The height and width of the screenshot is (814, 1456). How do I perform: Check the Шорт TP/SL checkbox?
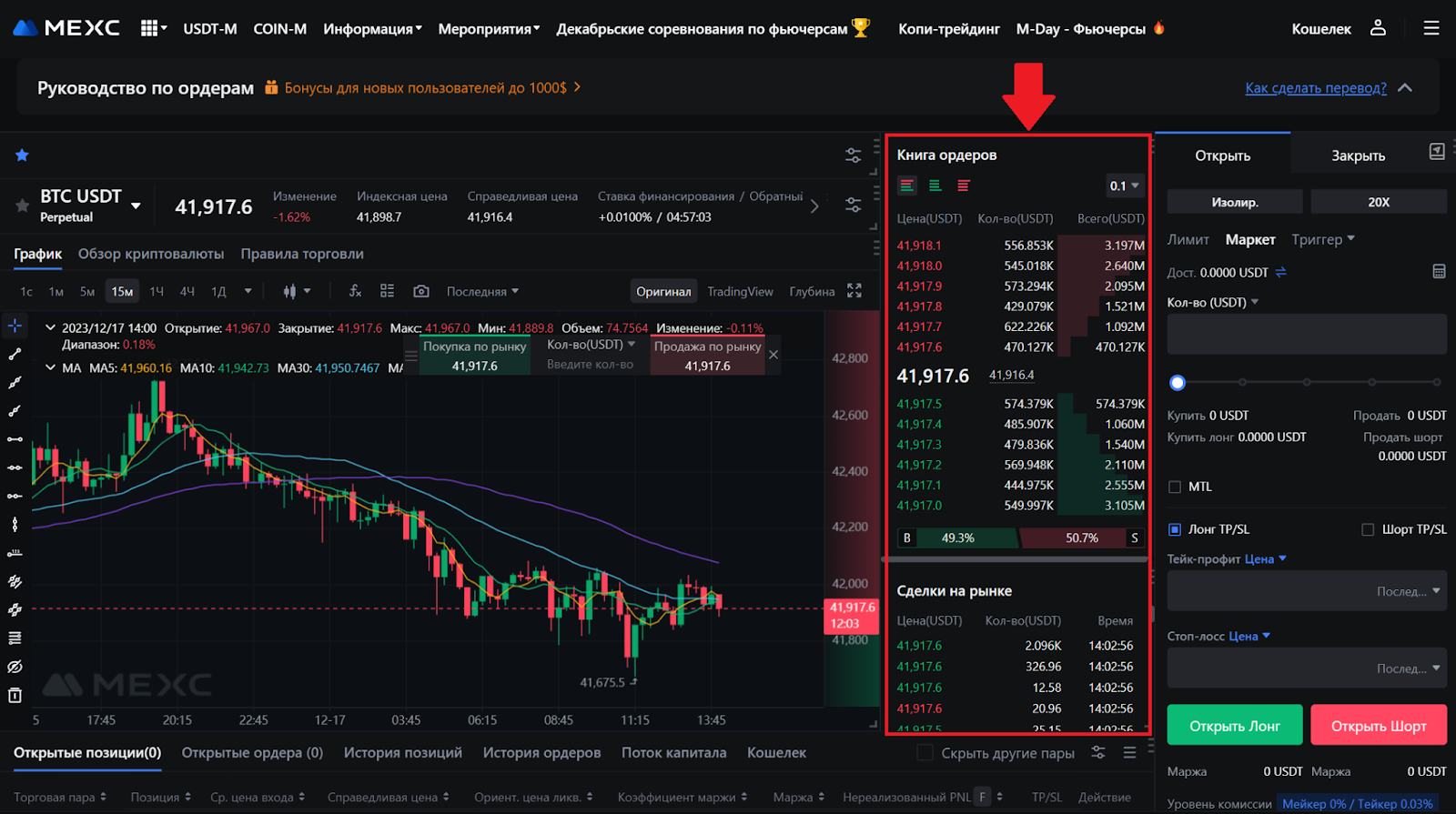click(1367, 529)
